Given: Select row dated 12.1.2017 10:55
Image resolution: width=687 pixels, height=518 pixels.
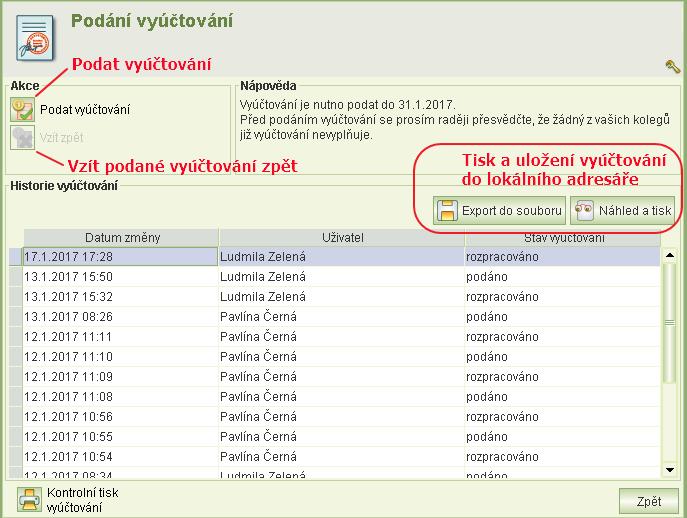Looking at the screenshot, I should (x=335, y=436).
